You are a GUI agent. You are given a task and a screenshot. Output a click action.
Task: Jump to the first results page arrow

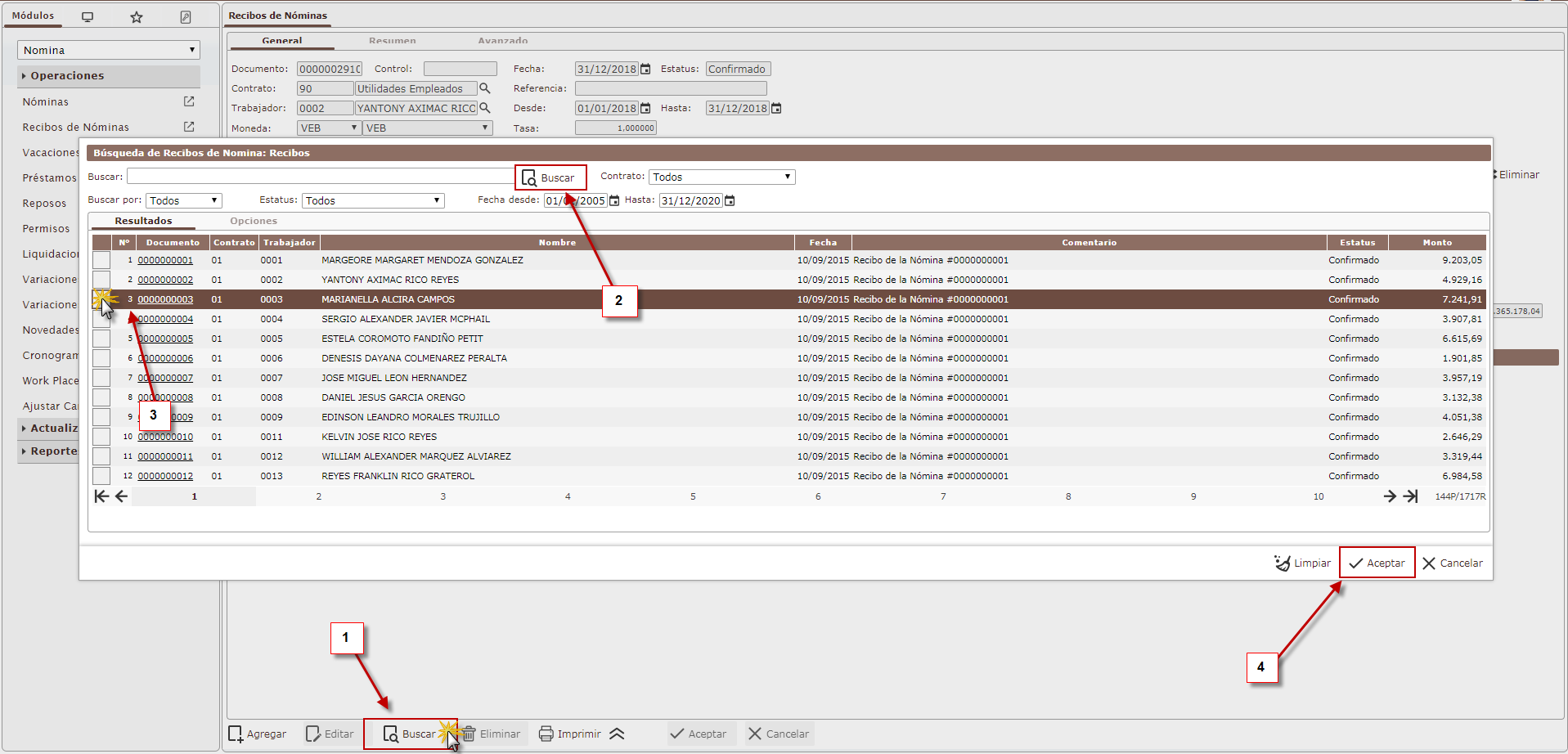click(101, 496)
